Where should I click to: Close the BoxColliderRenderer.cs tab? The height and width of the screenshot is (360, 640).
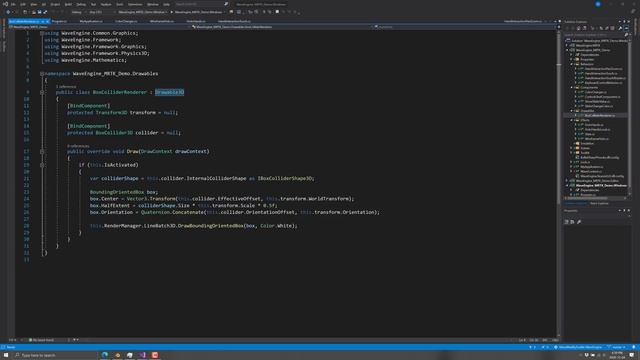pyautogui.click(x=47, y=21)
